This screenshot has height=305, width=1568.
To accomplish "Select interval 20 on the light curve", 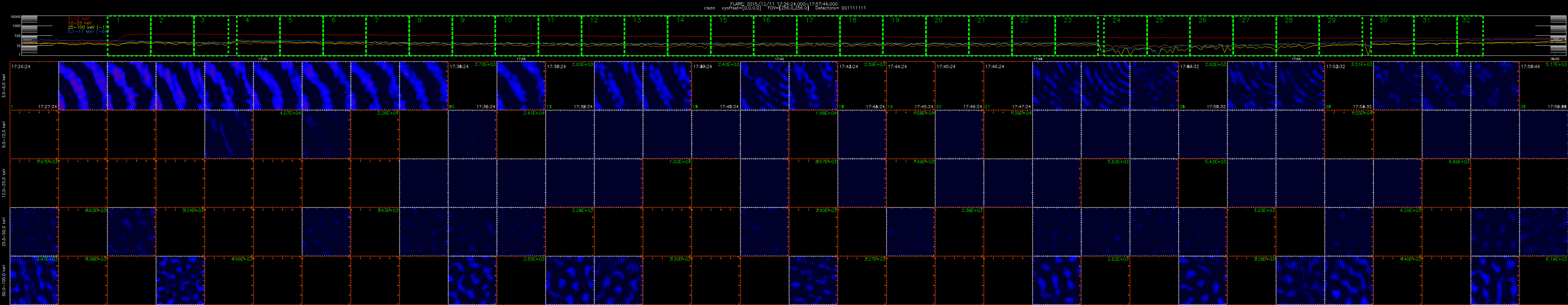I will [948, 37].
